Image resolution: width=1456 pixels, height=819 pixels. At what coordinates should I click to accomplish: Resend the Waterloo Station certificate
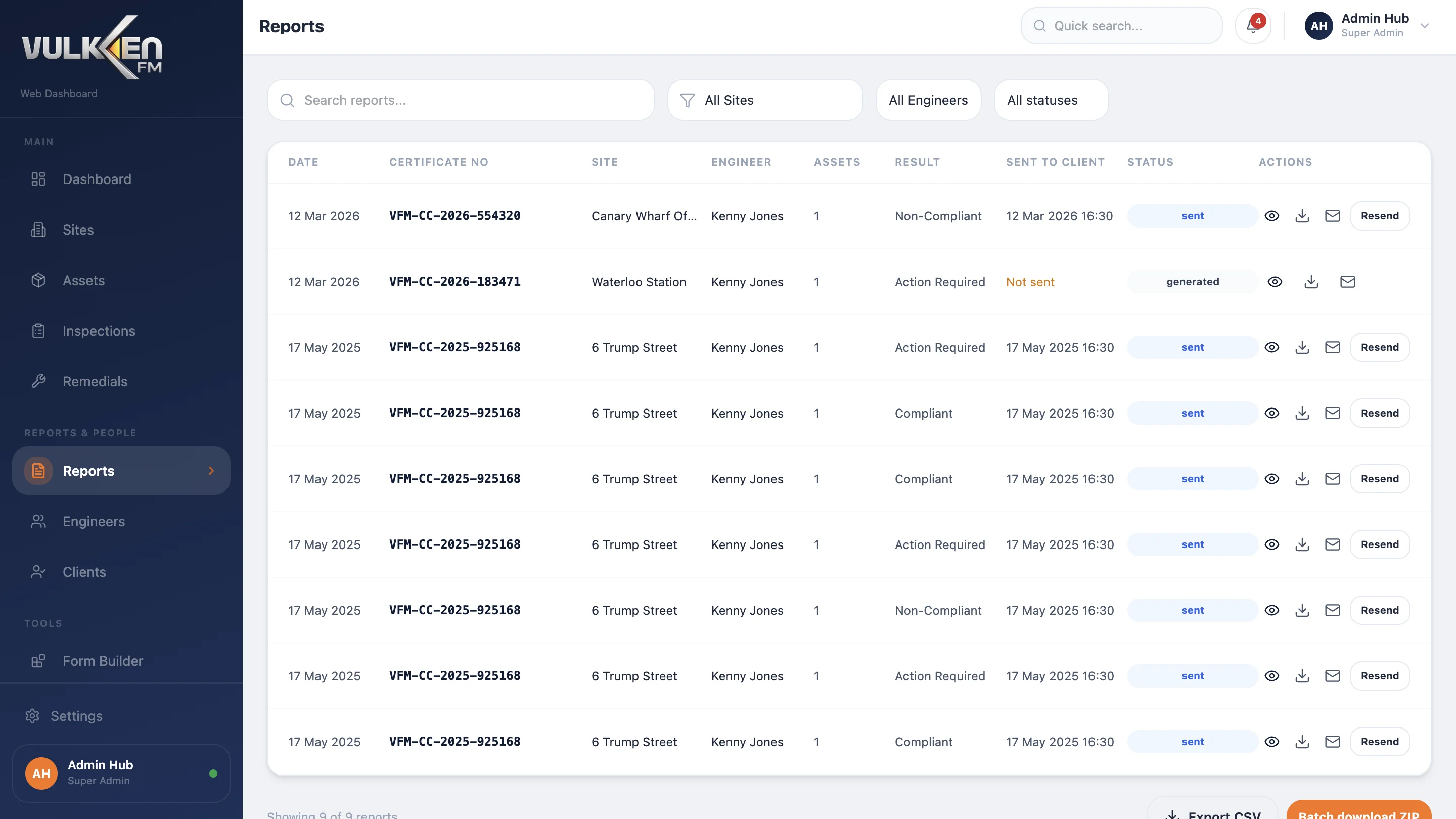click(x=1347, y=282)
